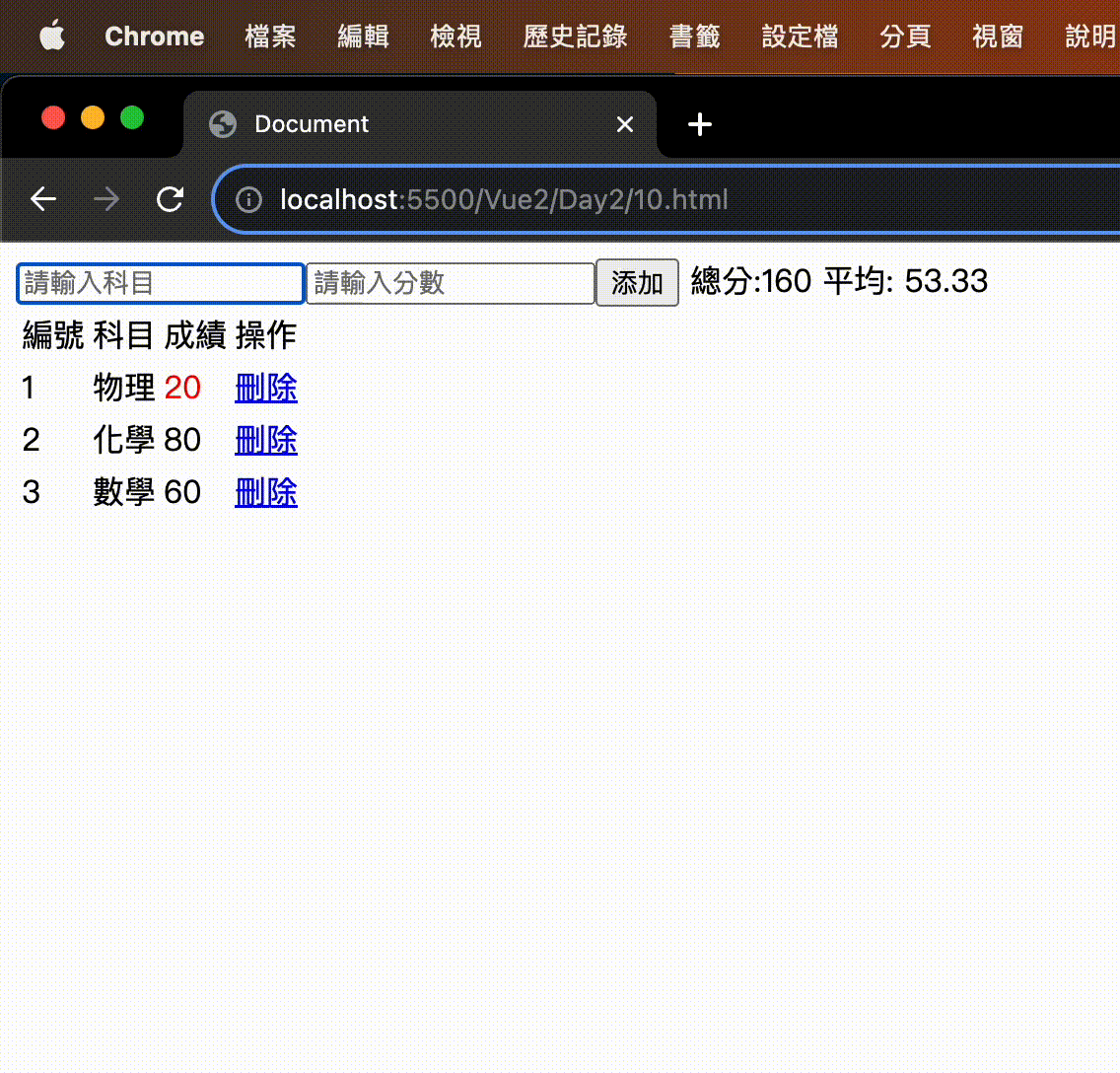Click the site information icon in address bar
The height and width of the screenshot is (1073, 1120).
coord(247,199)
